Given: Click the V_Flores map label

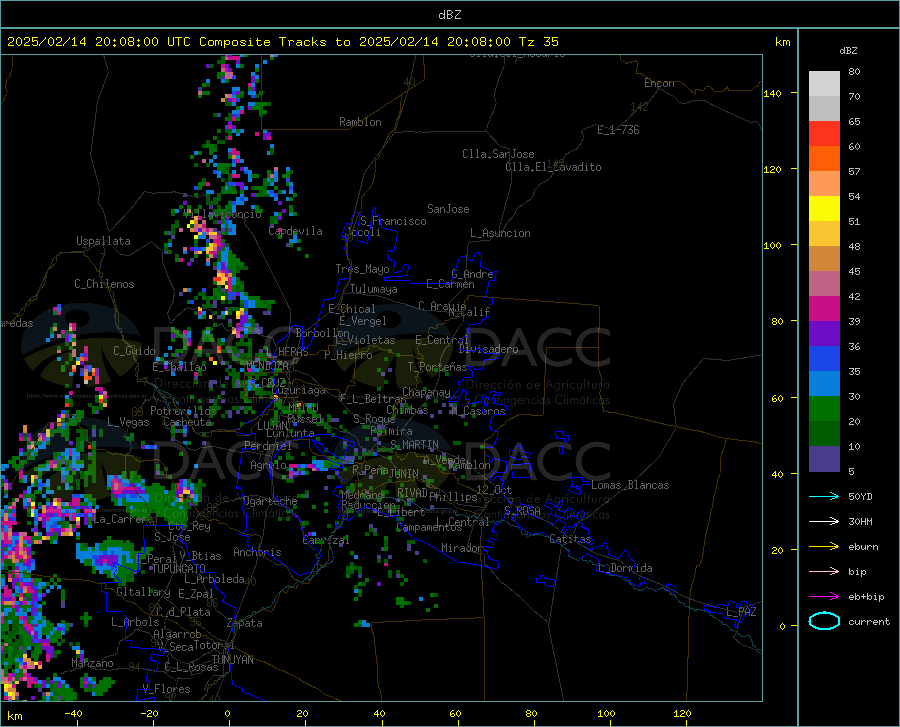Looking at the screenshot, I should pyautogui.click(x=166, y=689).
